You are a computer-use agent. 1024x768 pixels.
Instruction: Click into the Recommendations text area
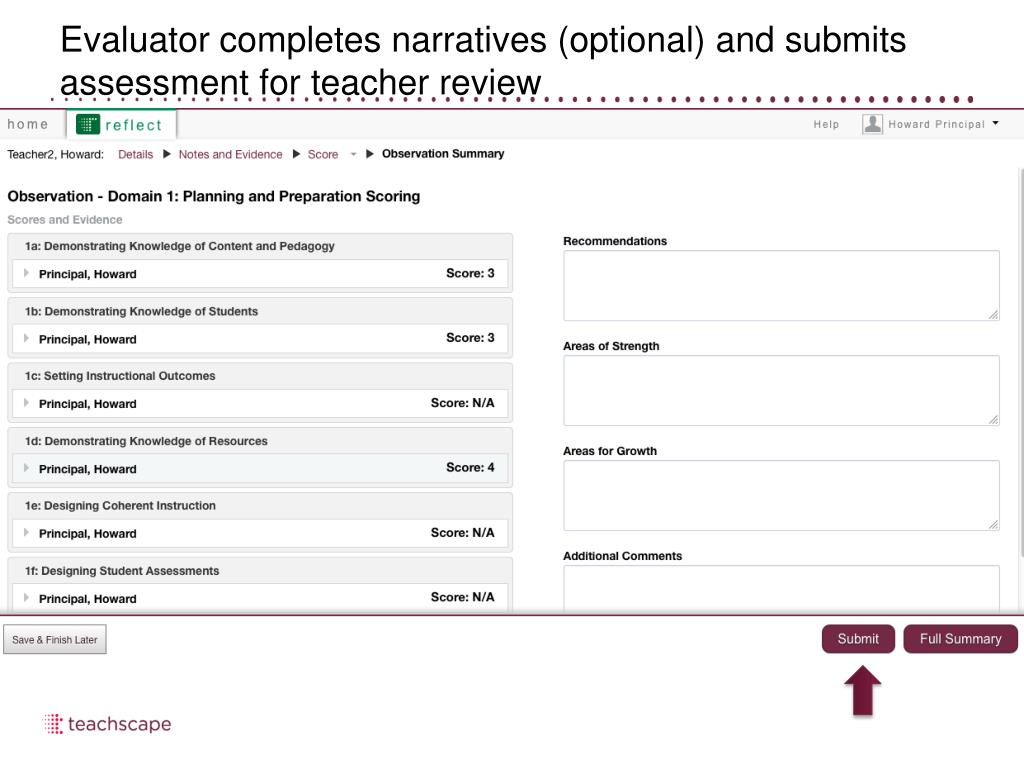click(781, 285)
